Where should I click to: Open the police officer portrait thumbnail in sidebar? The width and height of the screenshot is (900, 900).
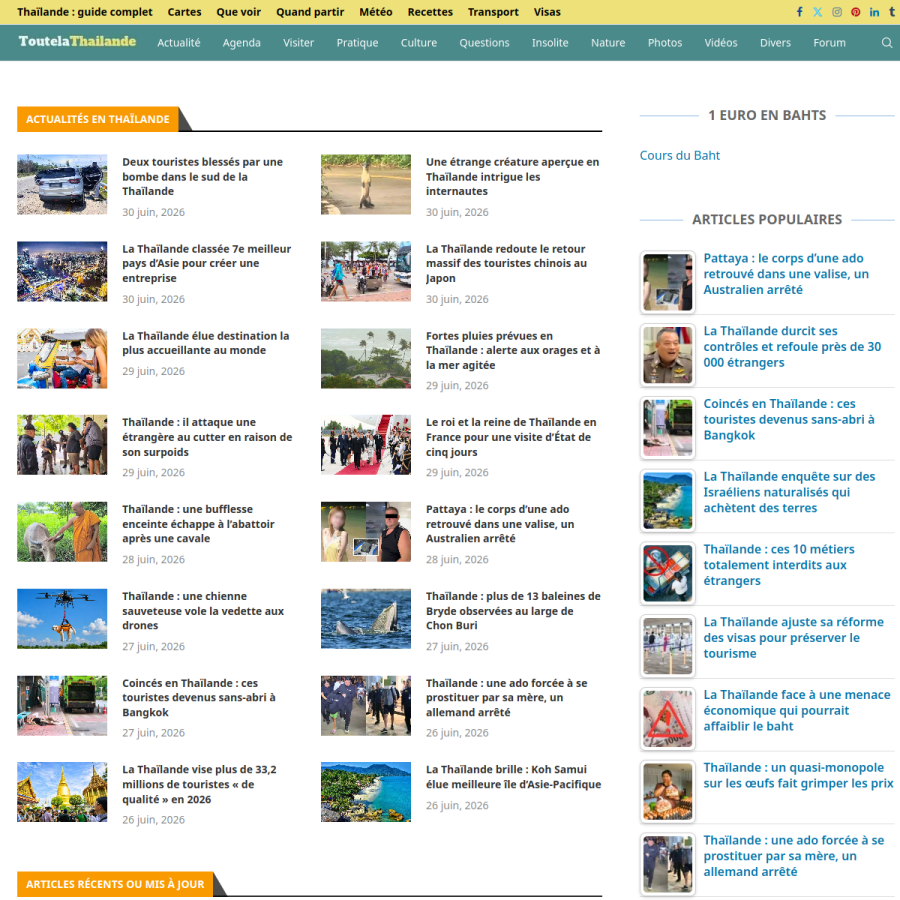coord(668,355)
